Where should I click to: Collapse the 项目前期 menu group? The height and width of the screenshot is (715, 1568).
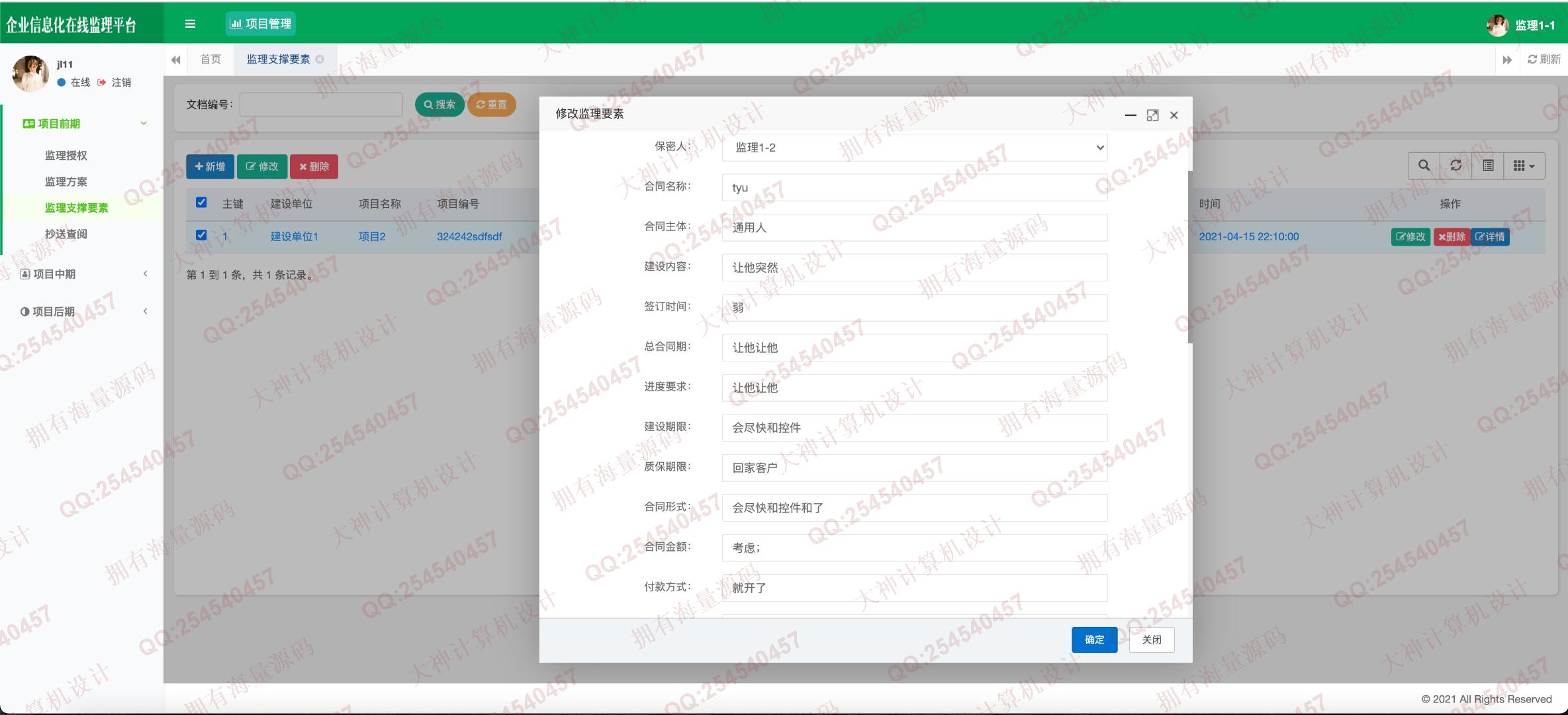click(x=83, y=124)
